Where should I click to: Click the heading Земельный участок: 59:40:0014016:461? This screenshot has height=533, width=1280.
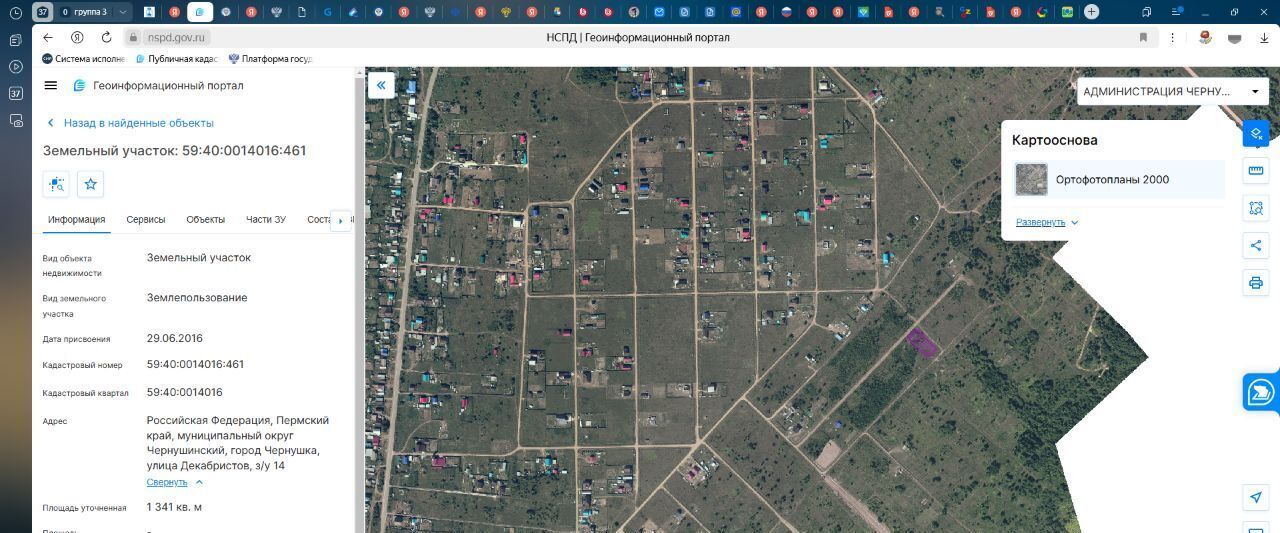[174, 151]
